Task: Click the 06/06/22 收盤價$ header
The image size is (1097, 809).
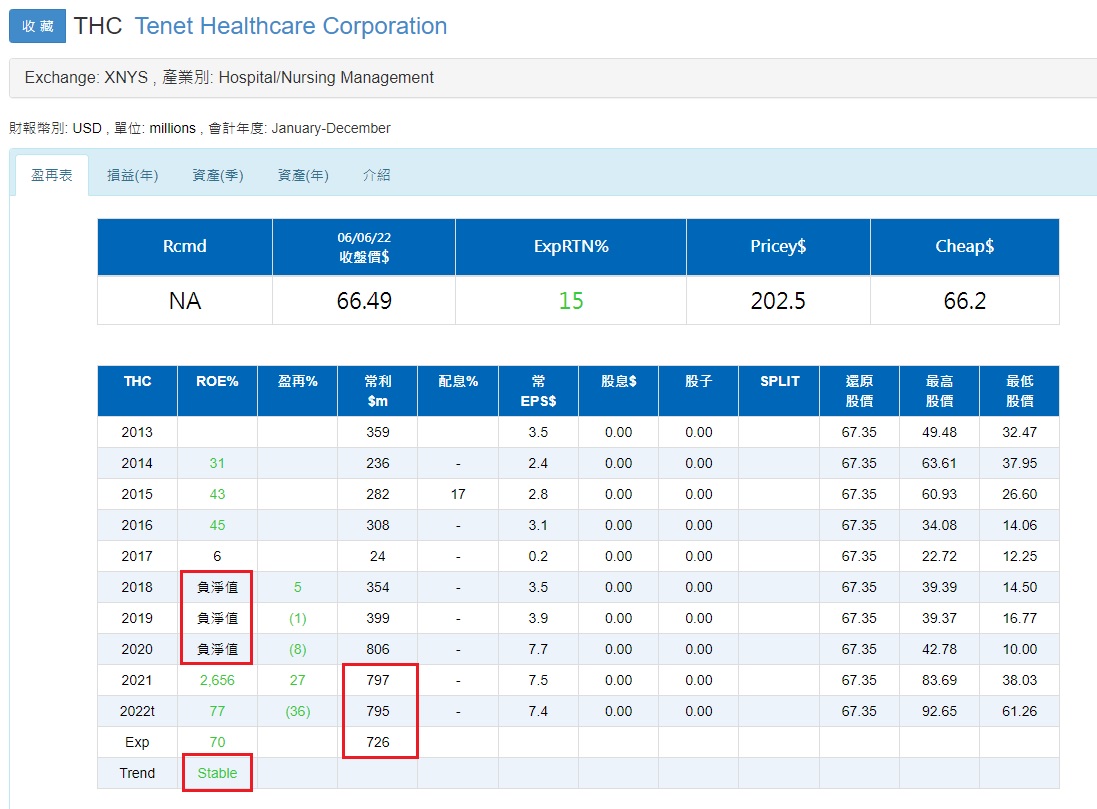Action: point(364,246)
